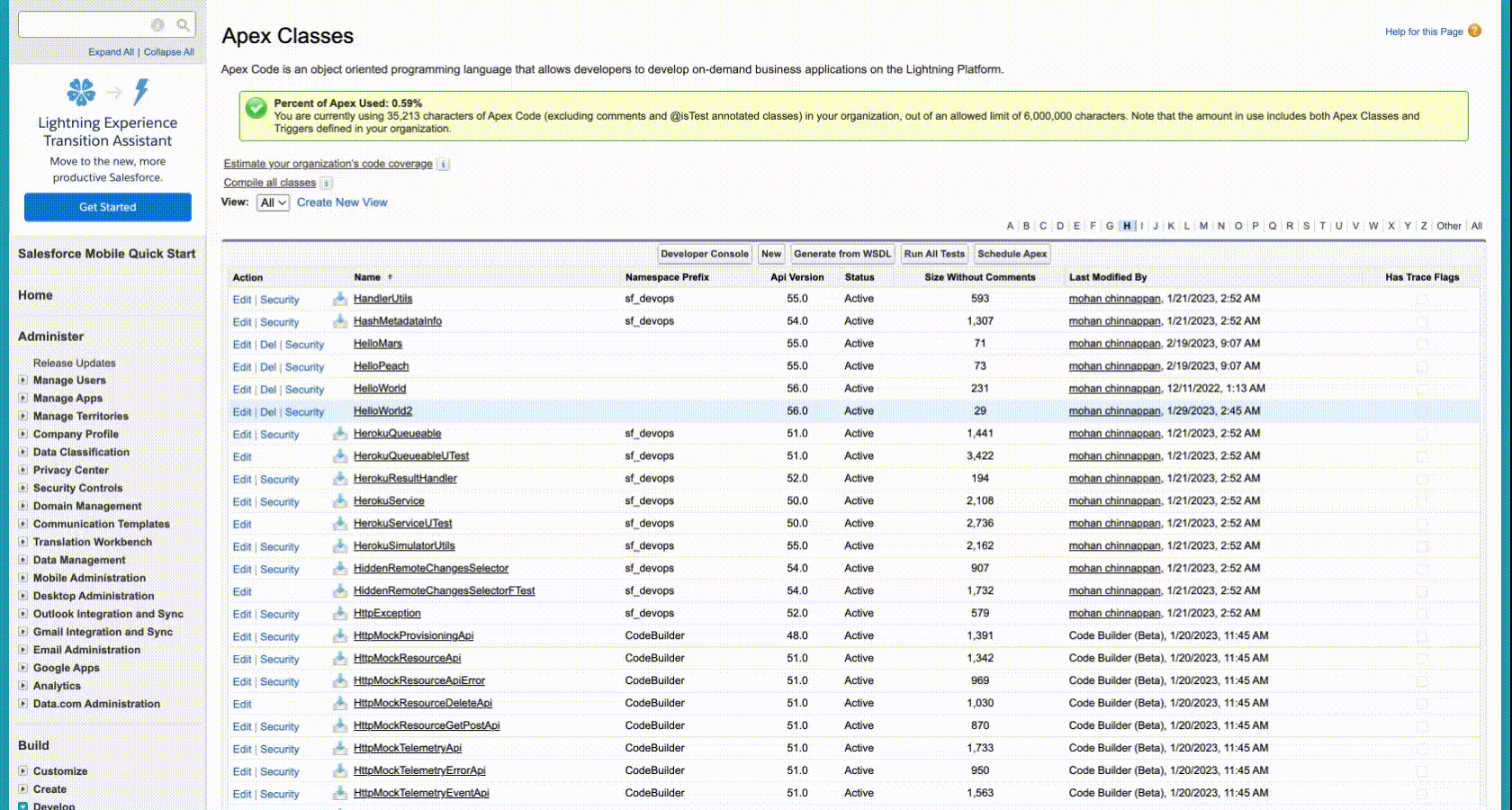The width and height of the screenshot is (1512, 810).
Task: Click the green checkmark icon in the Apex usage banner
Action: coord(256,108)
